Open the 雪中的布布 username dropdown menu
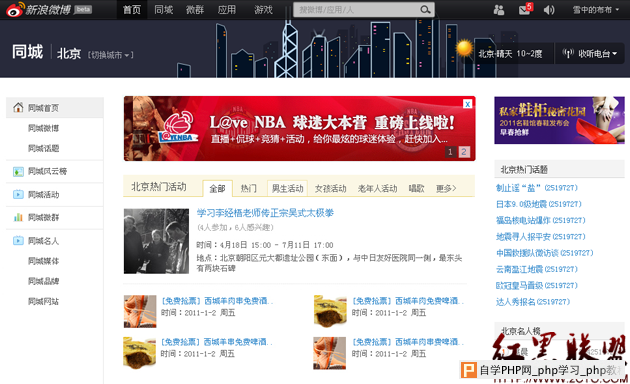This screenshot has width=630, height=384. coord(595,10)
